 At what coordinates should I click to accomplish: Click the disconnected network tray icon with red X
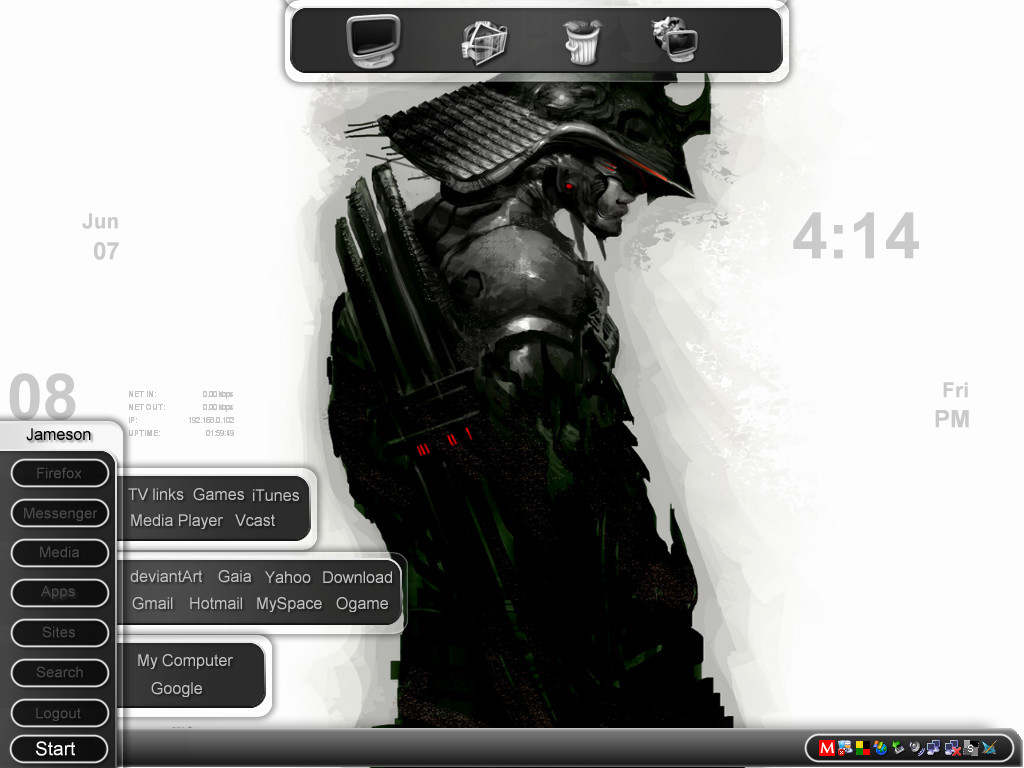[952, 748]
